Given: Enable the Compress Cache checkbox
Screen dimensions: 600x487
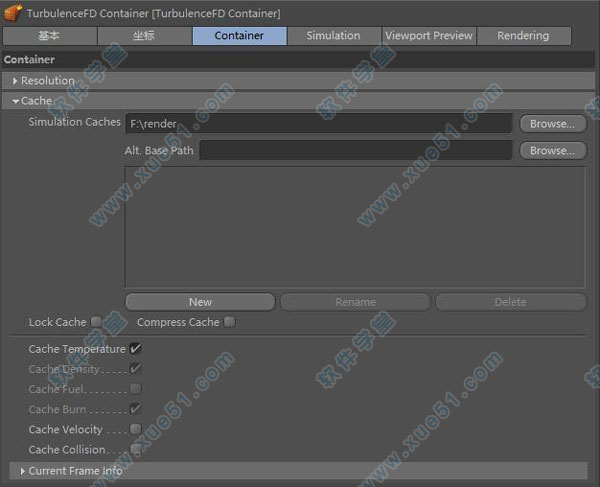Looking at the screenshot, I should click(x=230, y=322).
